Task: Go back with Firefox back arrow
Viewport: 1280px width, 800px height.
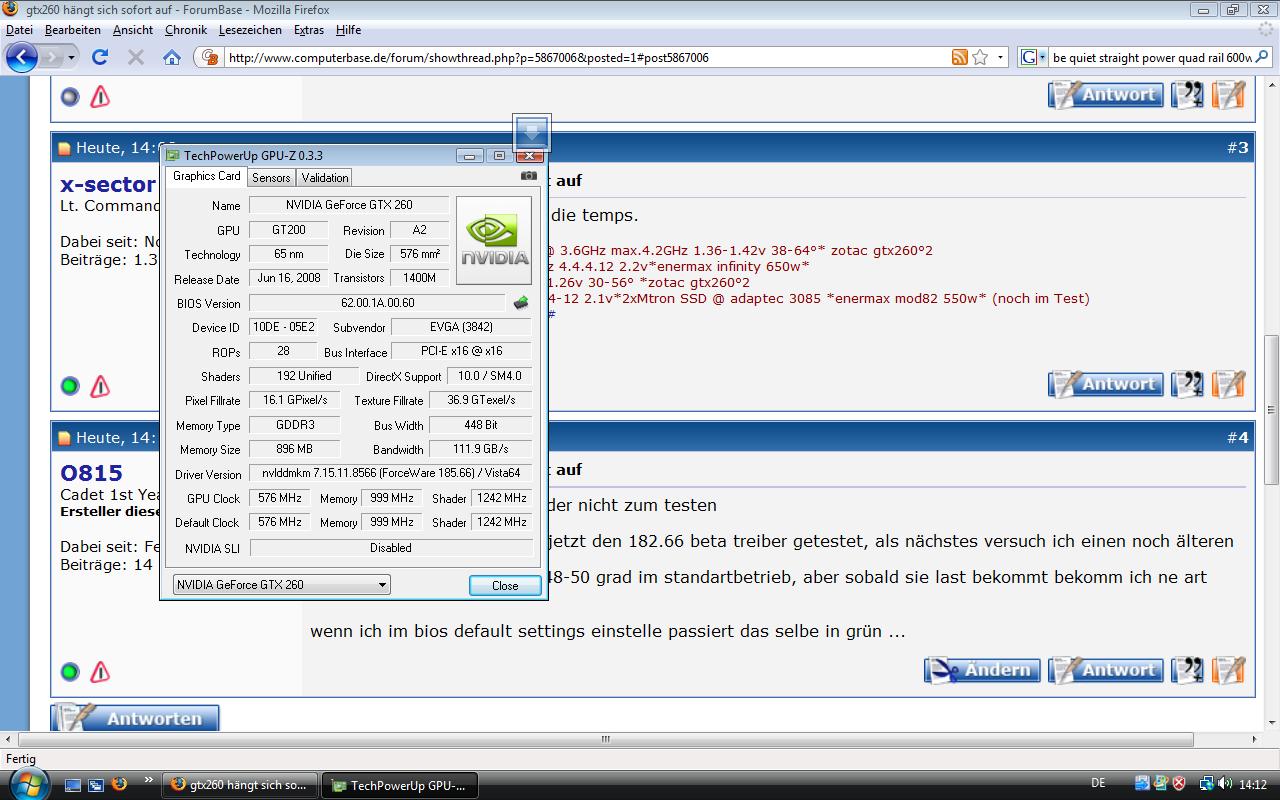Action: pos(22,57)
